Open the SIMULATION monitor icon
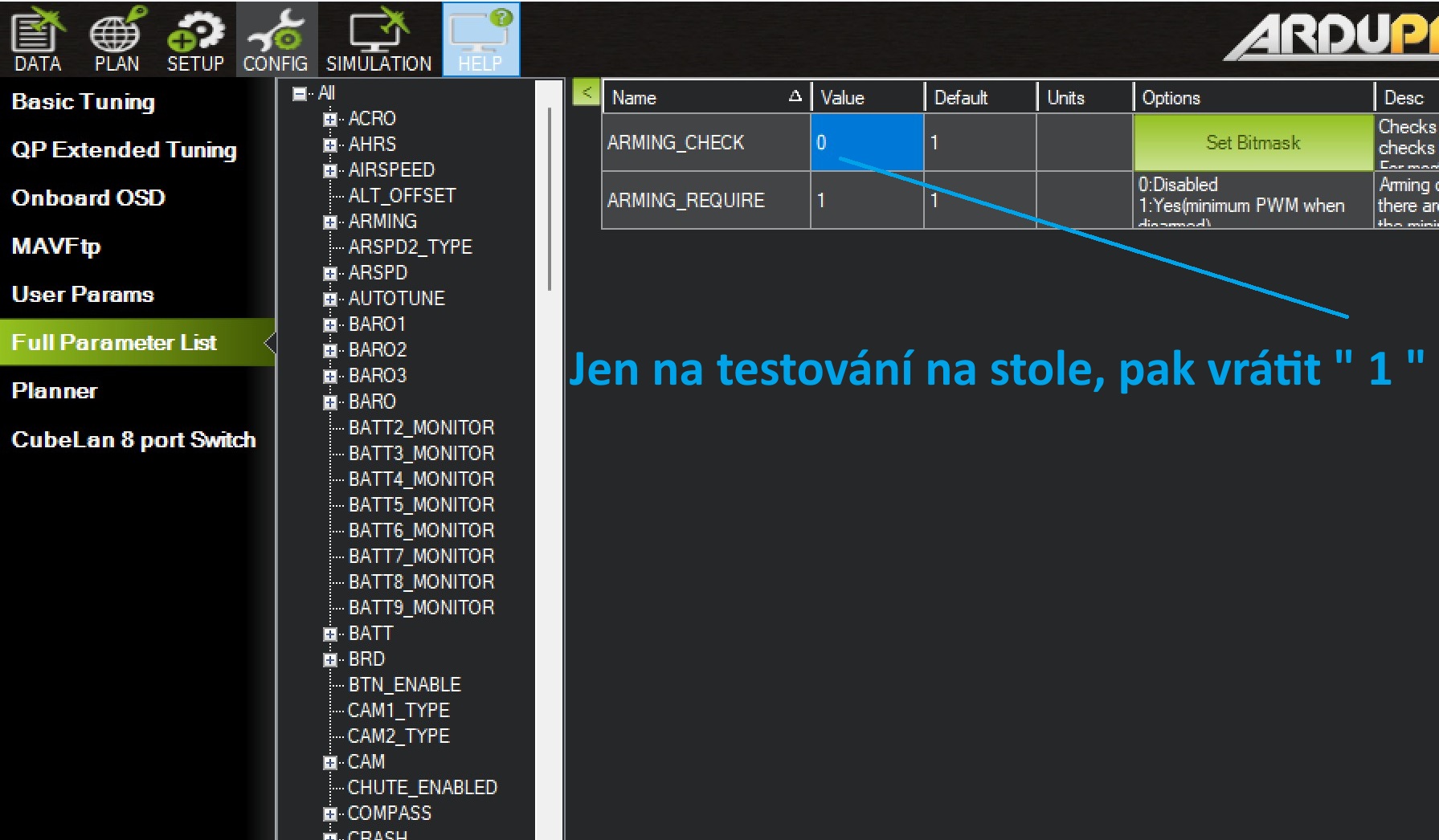Image resolution: width=1439 pixels, height=840 pixels. tap(378, 39)
